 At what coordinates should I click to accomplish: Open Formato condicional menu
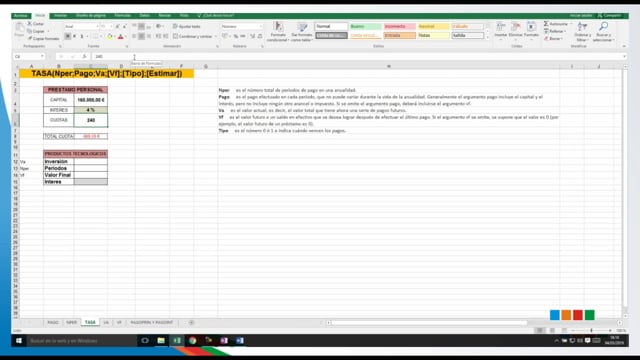[278, 31]
